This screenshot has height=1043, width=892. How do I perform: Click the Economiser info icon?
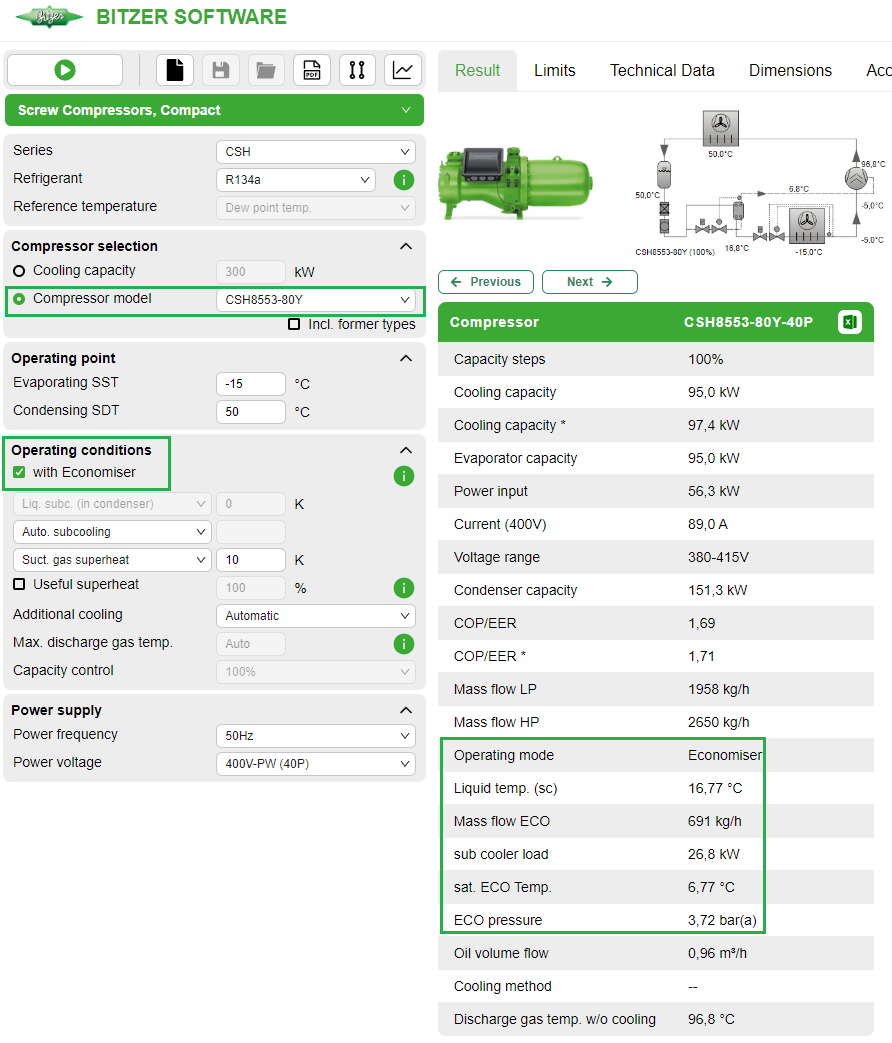tap(403, 476)
